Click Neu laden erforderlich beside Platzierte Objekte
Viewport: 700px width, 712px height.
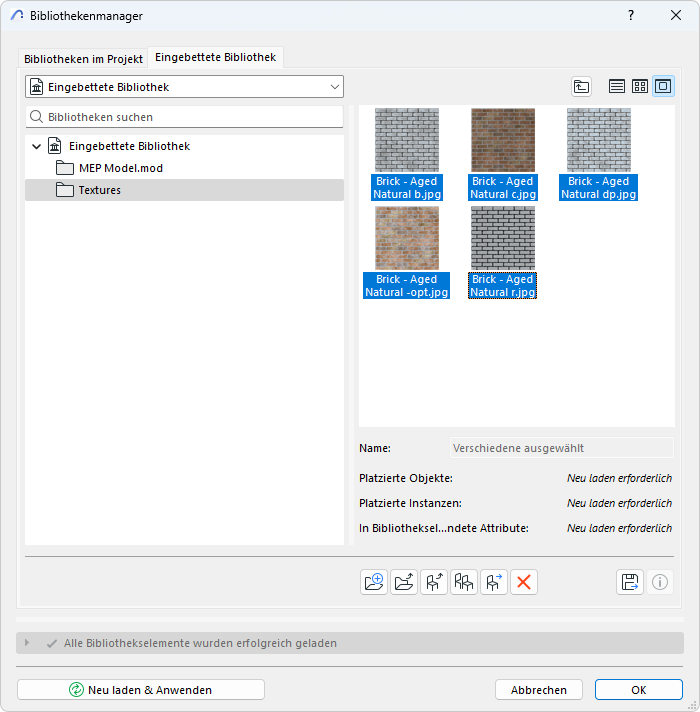619,478
